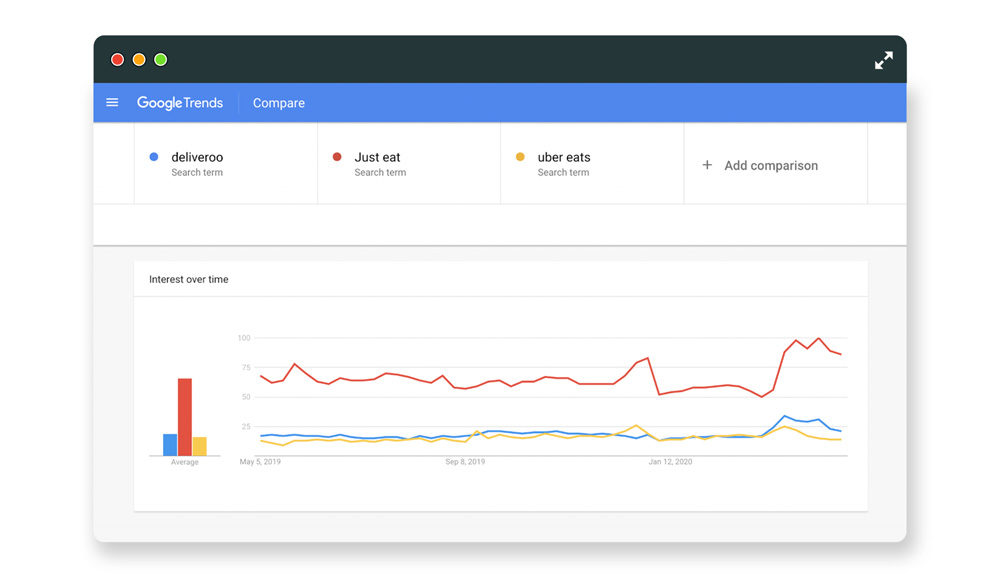
Task: Click the Interest over time heading
Action: pos(189,280)
